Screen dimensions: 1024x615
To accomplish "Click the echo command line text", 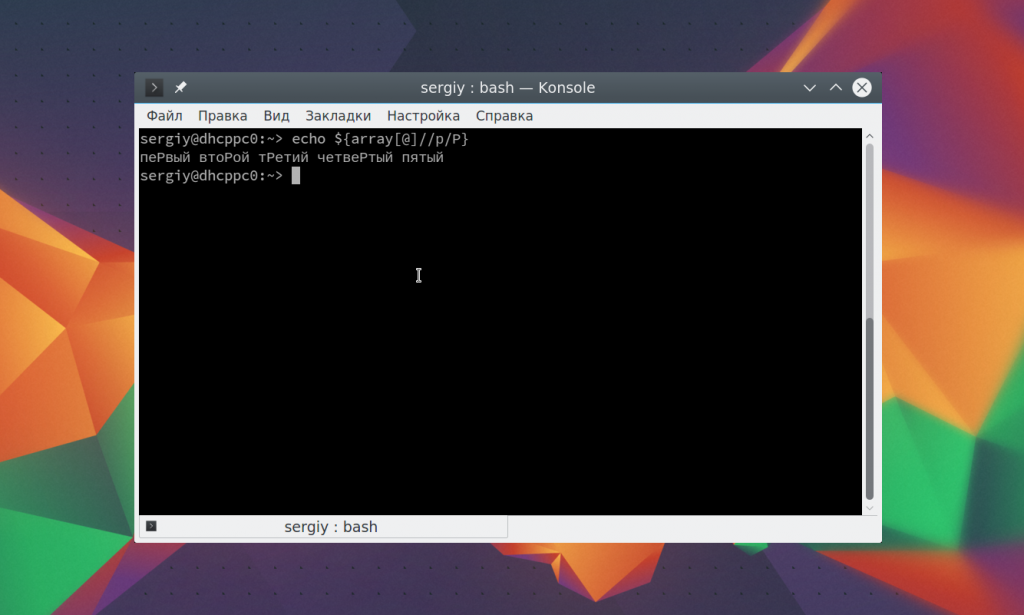I will (x=380, y=139).
